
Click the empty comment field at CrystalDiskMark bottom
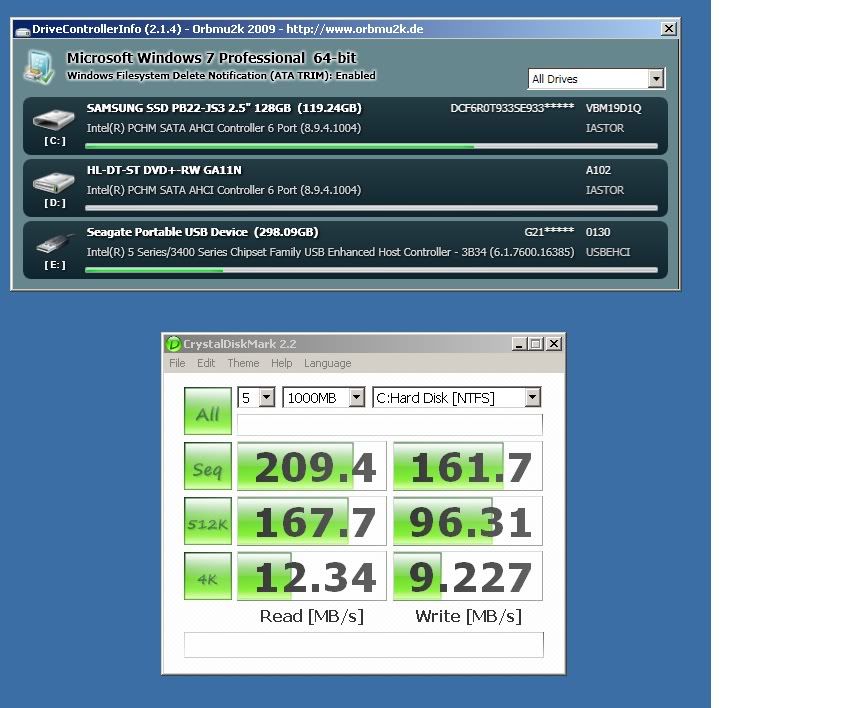[x=364, y=645]
